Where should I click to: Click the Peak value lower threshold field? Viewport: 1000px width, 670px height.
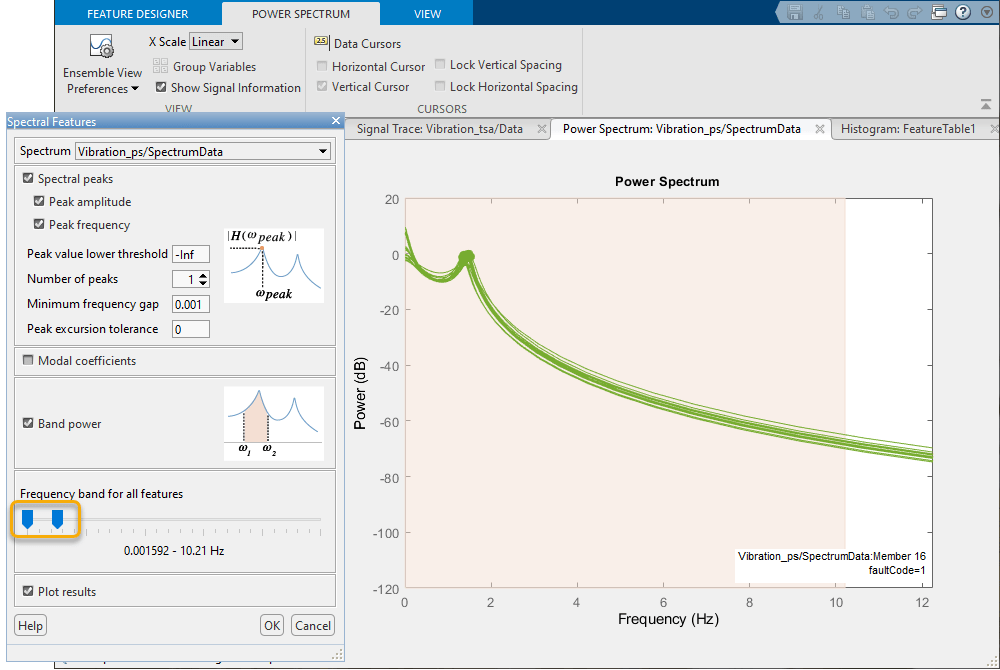(x=191, y=254)
